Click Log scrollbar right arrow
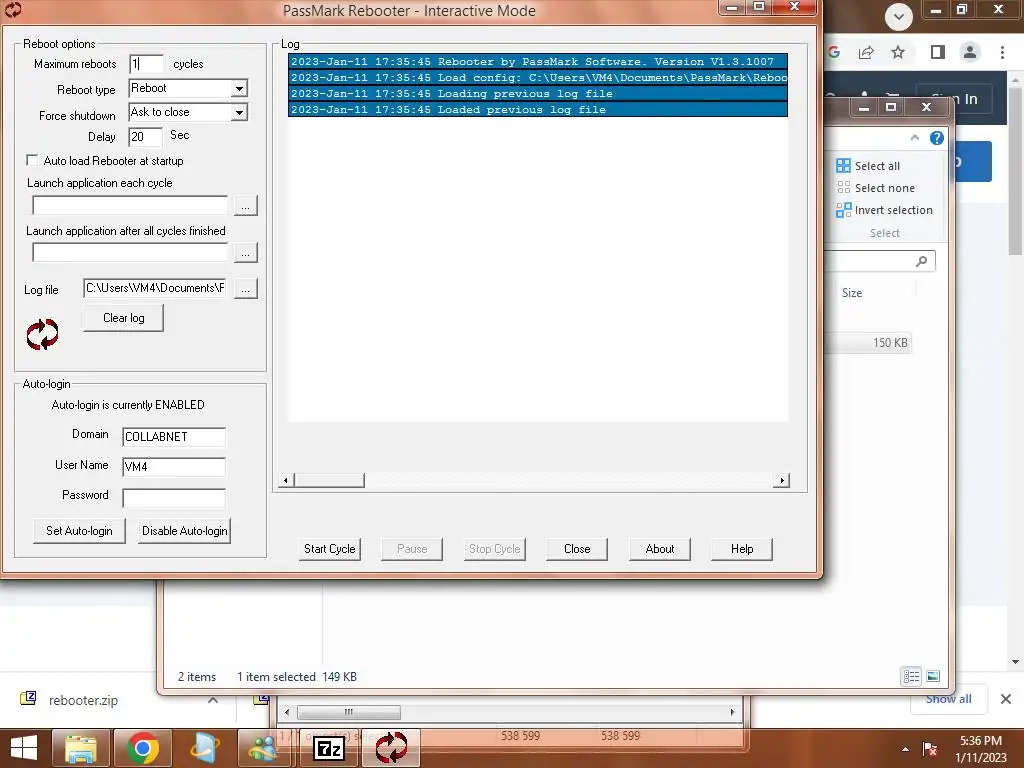The image size is (1024, 768). pyautogui.click(x=782, y=481)
